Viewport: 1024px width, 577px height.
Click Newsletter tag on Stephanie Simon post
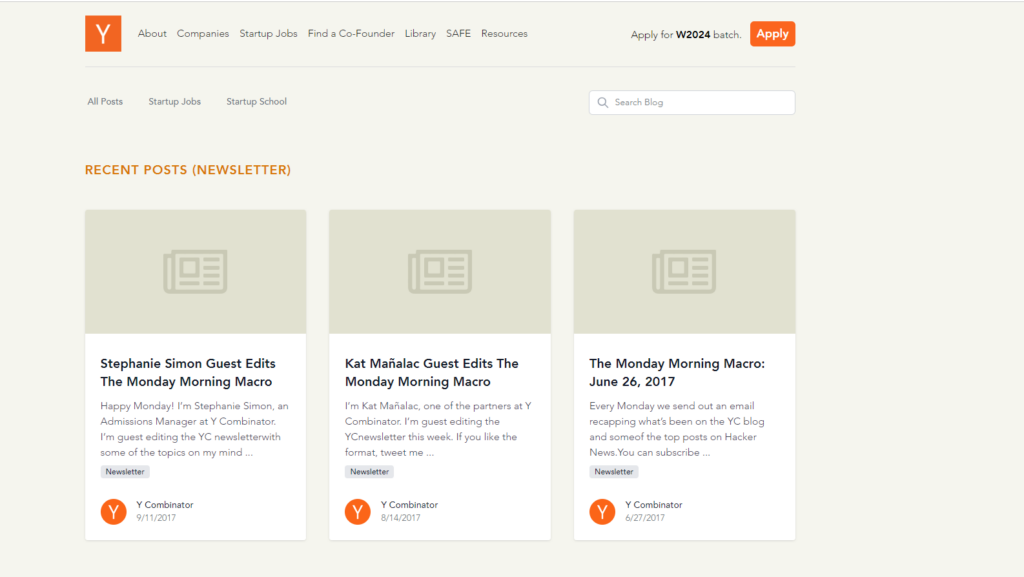click(125, 472)
